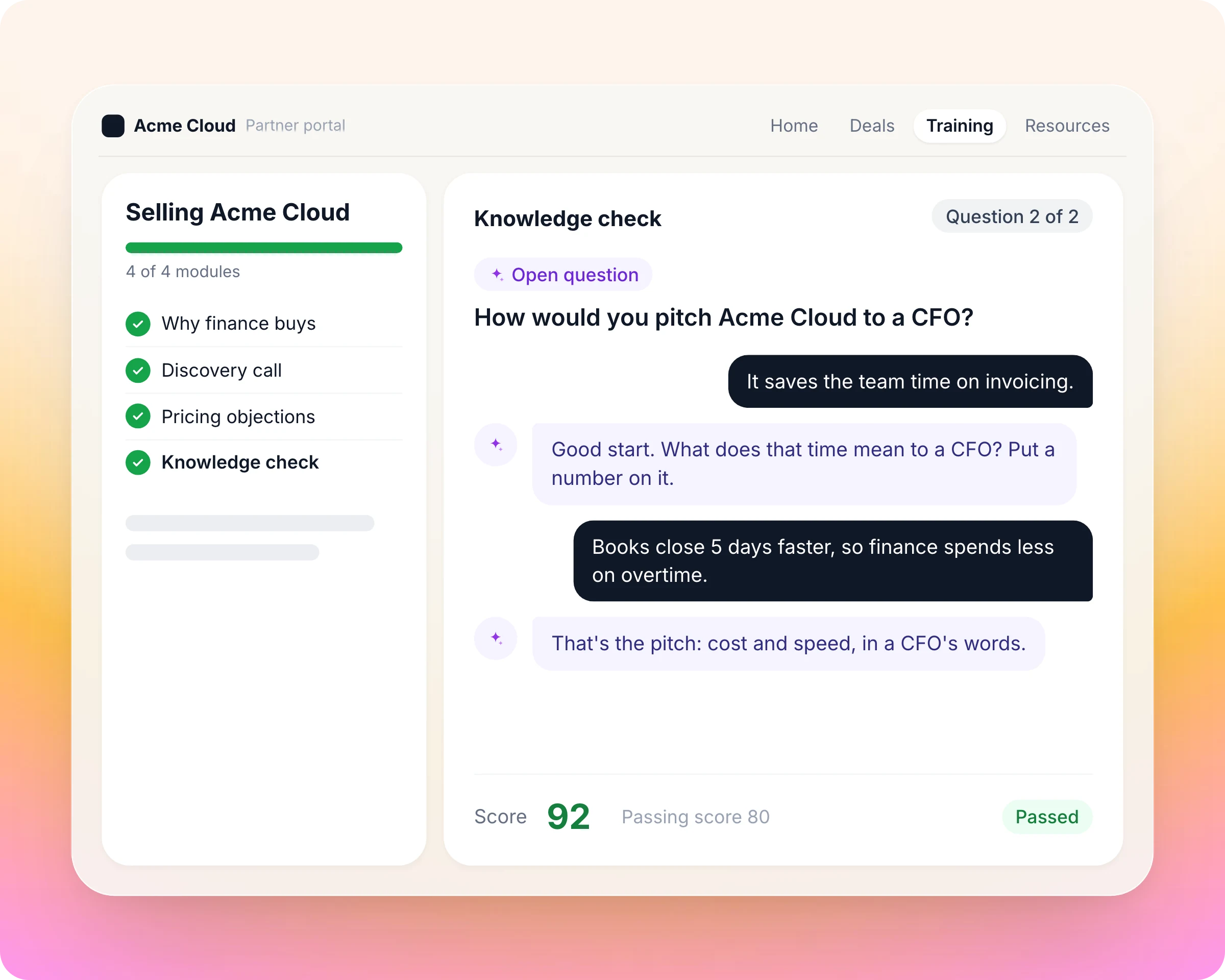Viewport: 1225px width, 980px height.
Task: Click the AI sparkle avatar beside 'That's the pitch' reply
Action: click(x=496, y=638)
